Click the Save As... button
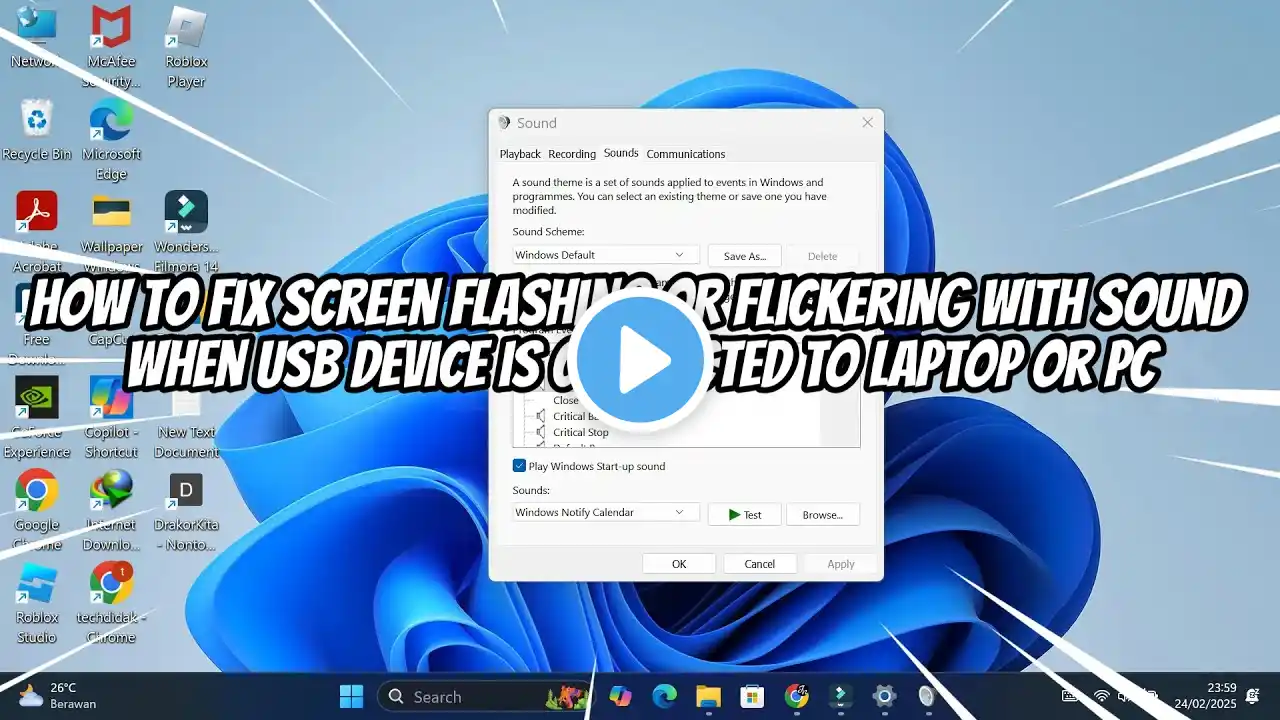Screen dimensions: 1280x720 point(745,256)
